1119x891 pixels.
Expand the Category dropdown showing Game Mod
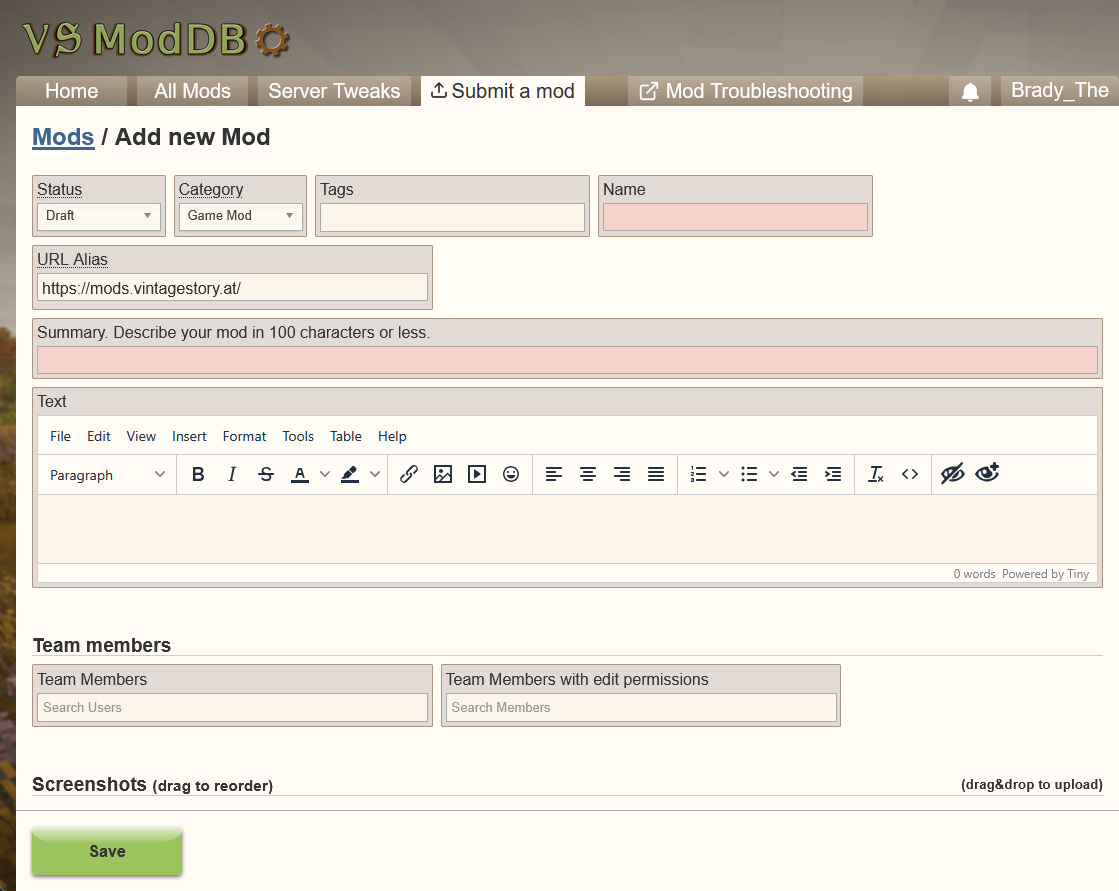click(240, 216)
